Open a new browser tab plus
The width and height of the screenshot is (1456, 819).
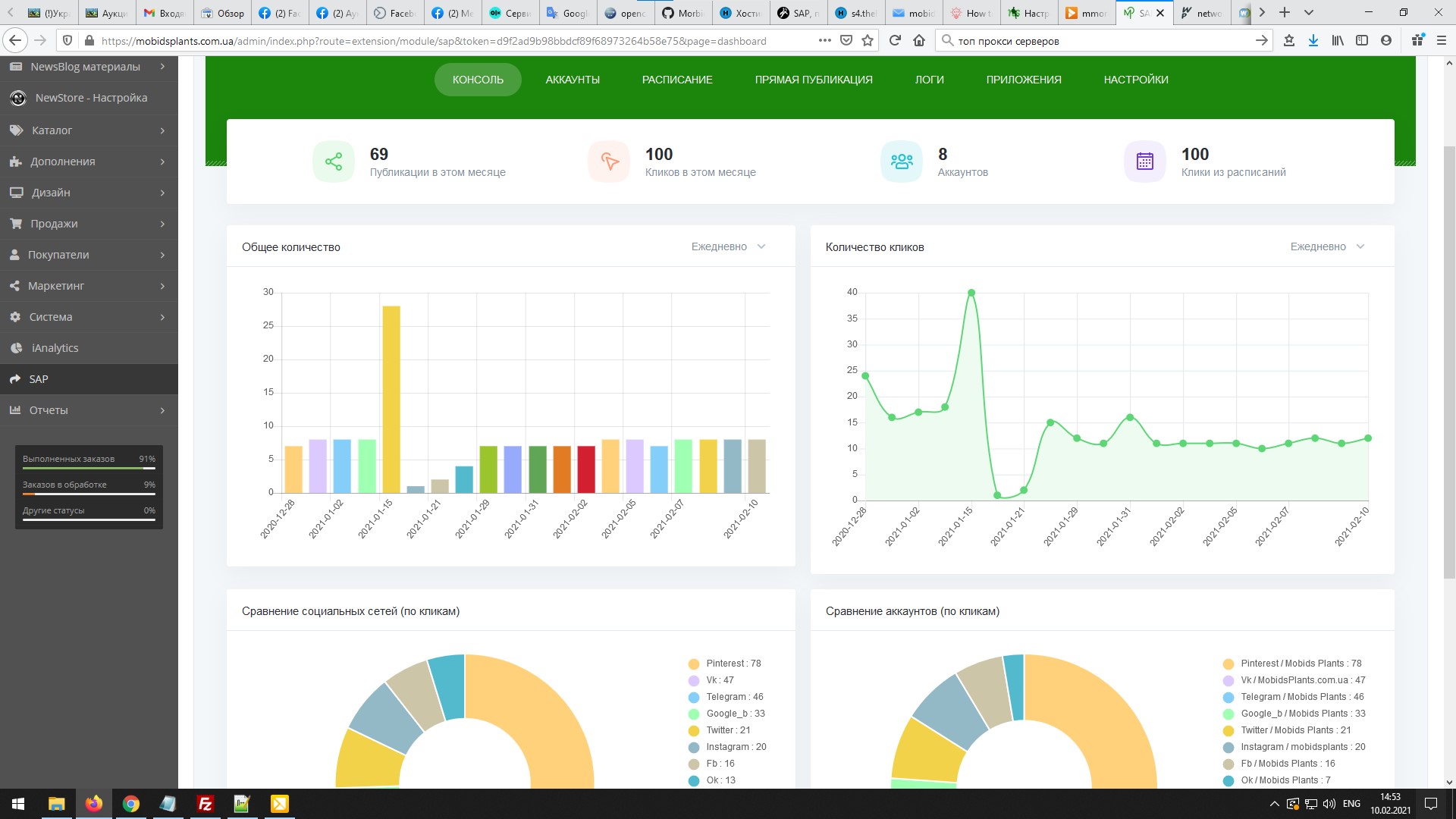1285,13
